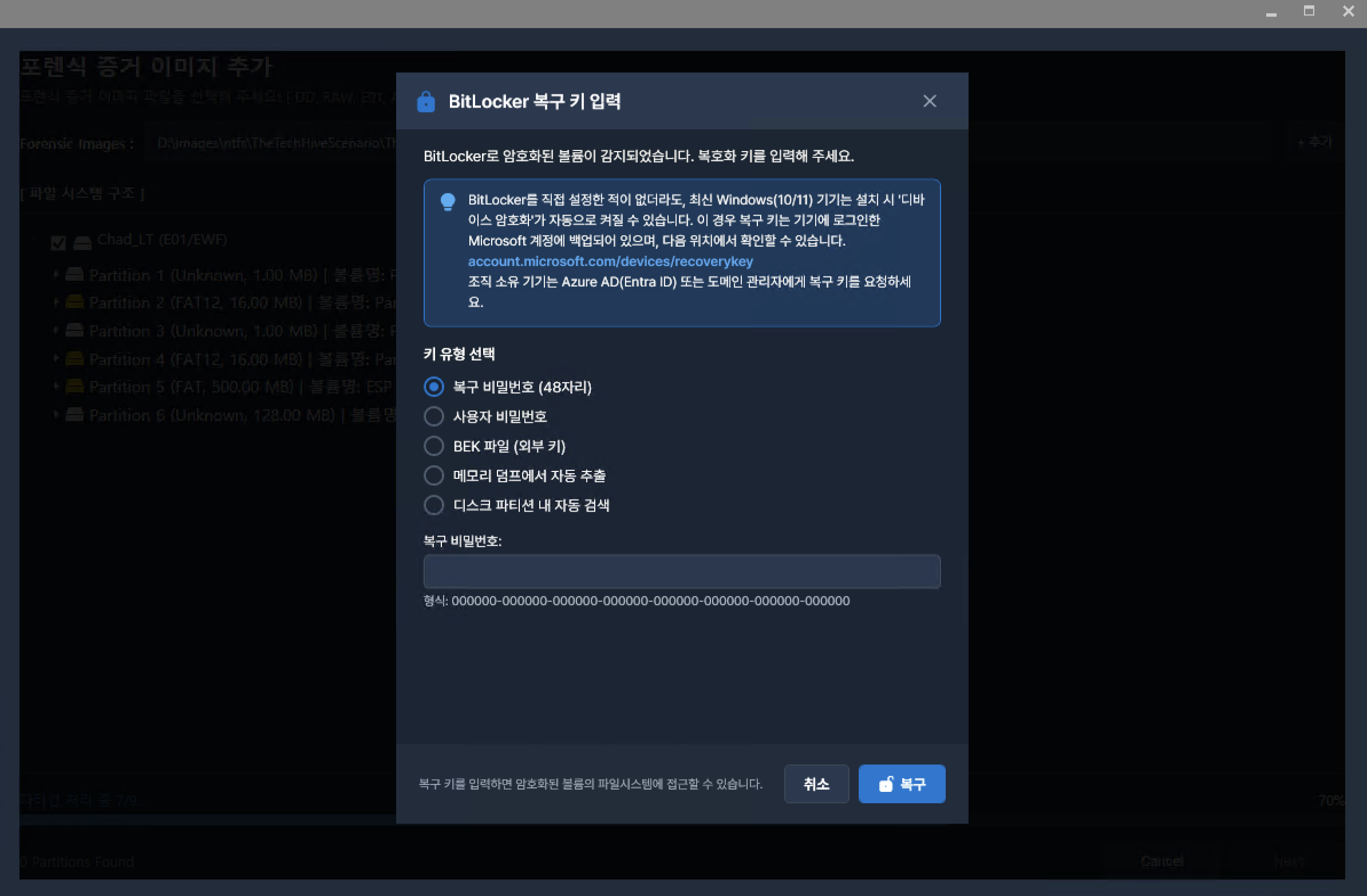Choose 디스크 파티션 내 자동 검색 option
Viewport: 1367px width, 896px height.
(434, 505)
